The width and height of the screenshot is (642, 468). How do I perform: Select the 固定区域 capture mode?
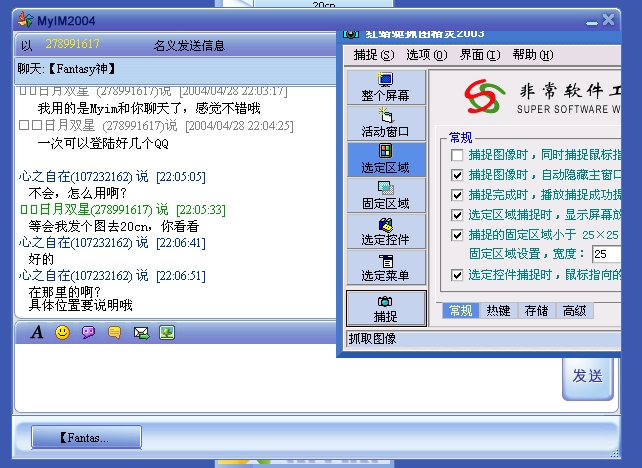[x=386, y=195]
